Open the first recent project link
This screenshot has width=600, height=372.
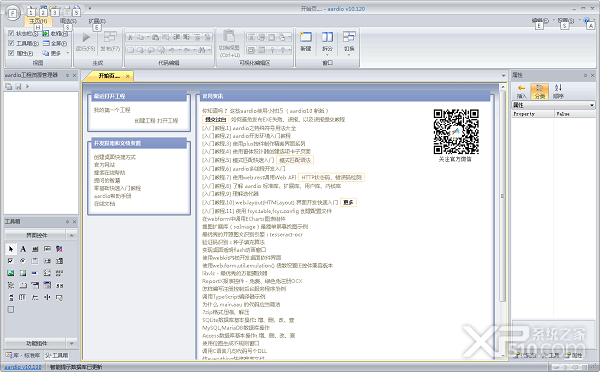point(112,110)
